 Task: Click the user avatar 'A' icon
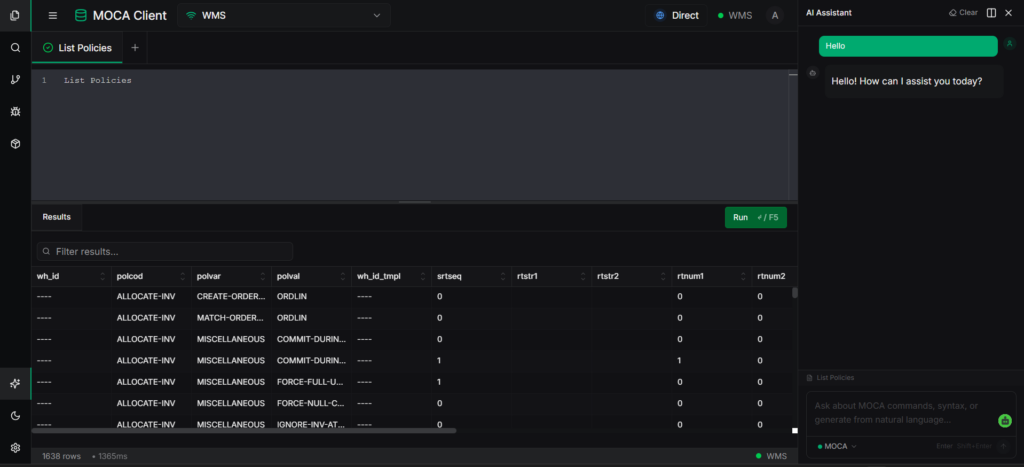click(x=775, y=16)
